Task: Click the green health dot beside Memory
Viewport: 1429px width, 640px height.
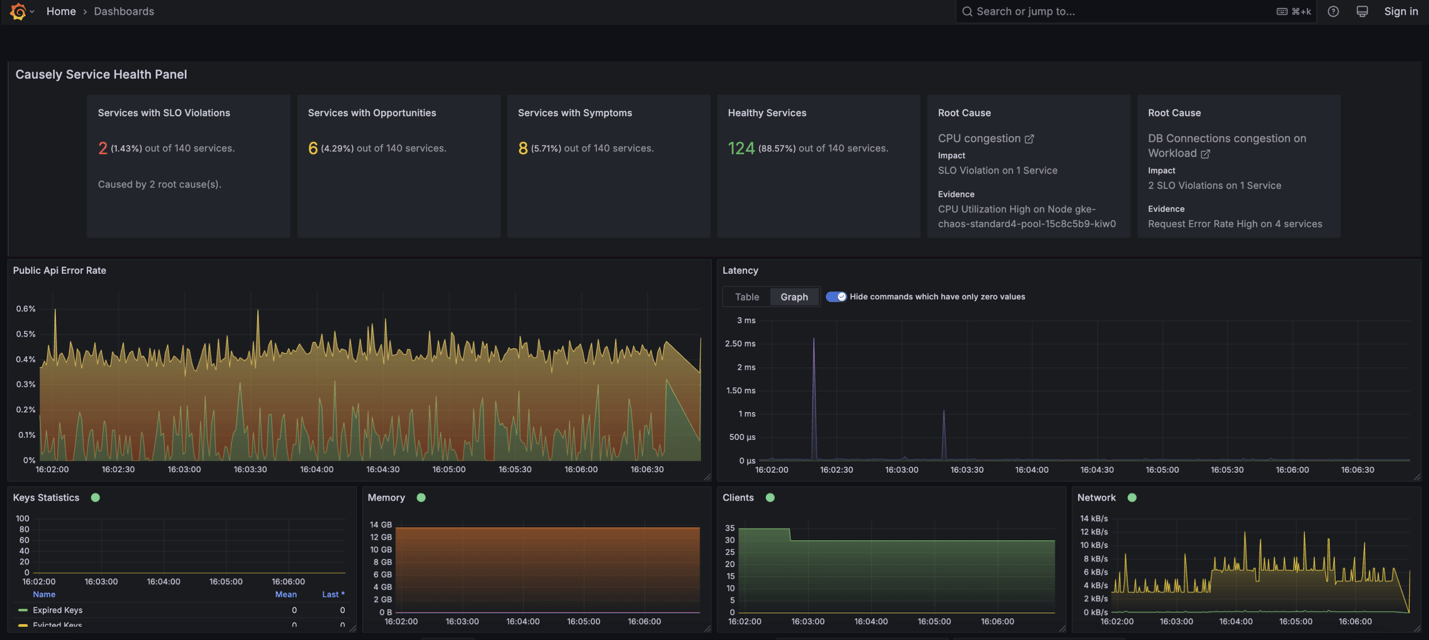Action: tap(421, 497)
